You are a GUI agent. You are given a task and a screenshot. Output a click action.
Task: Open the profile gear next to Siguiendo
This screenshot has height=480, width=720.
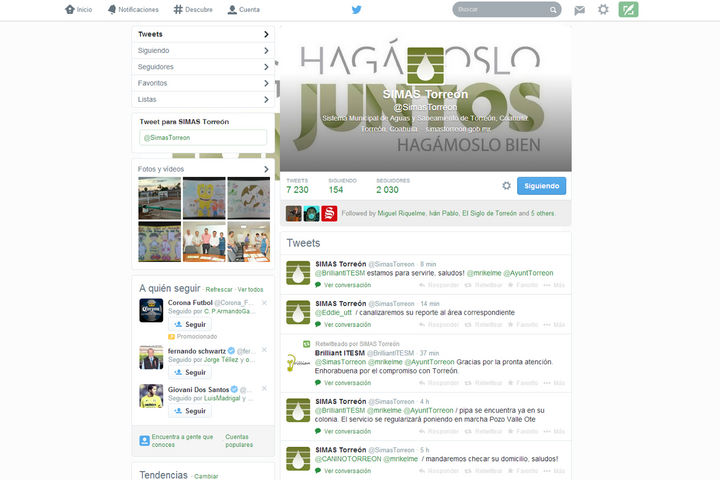click(x=506, y=186)
